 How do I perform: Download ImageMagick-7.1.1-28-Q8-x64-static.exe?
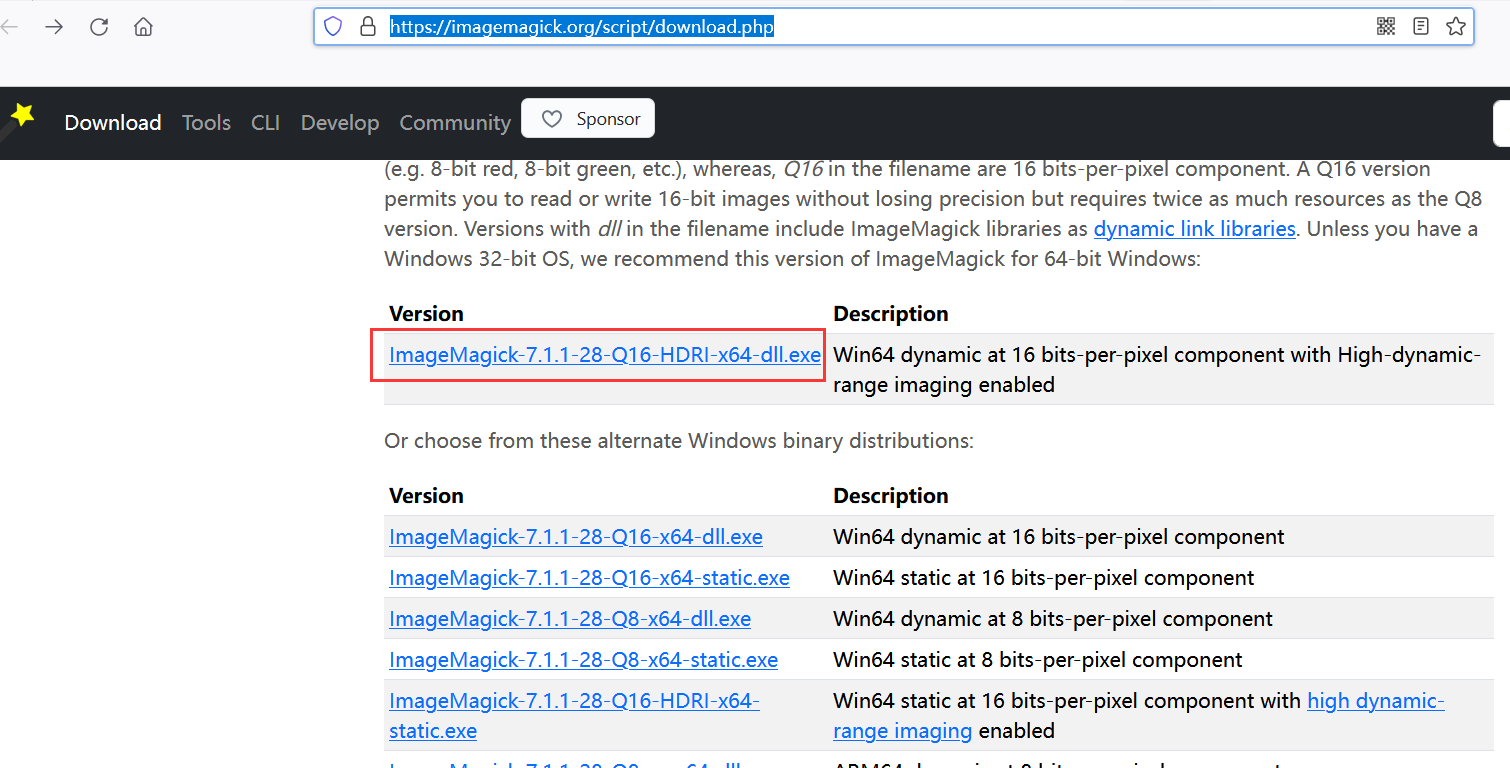tap(583, 660)
